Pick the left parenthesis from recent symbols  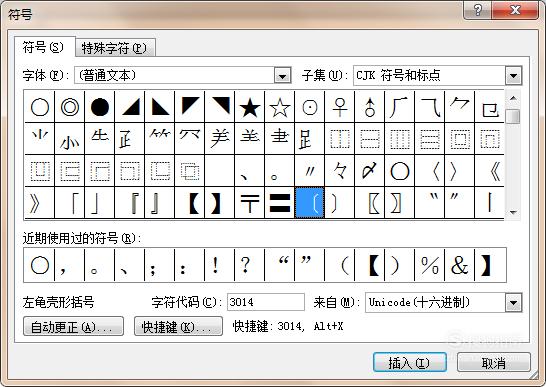tap(340, 265)
